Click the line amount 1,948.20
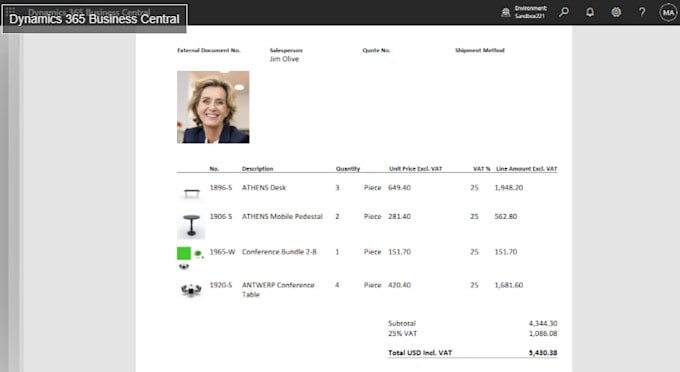 508,188
